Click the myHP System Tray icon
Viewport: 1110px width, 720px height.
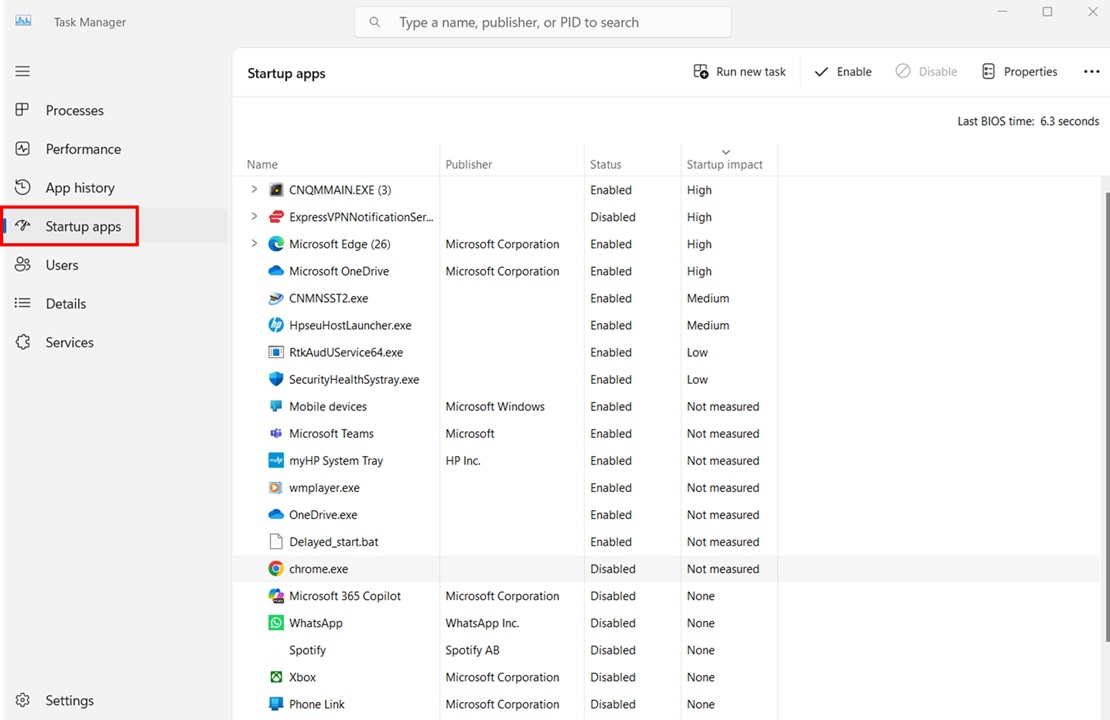276,460
